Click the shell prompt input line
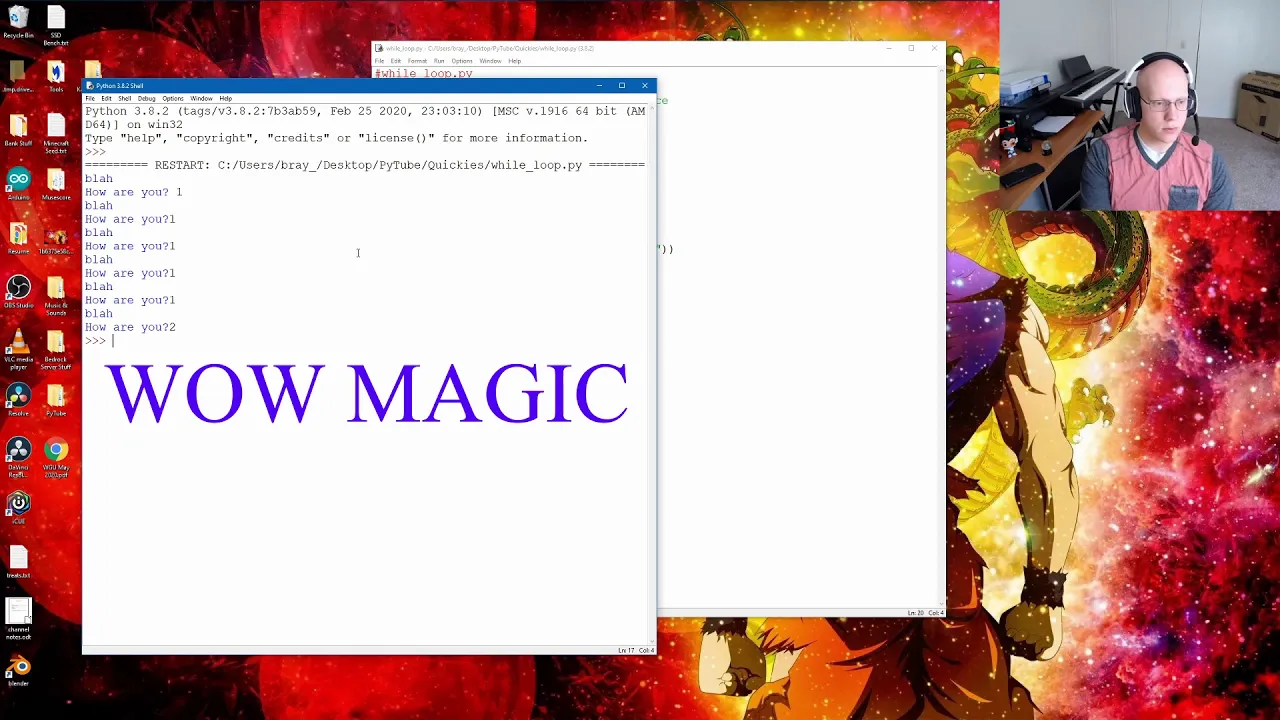 368,341
